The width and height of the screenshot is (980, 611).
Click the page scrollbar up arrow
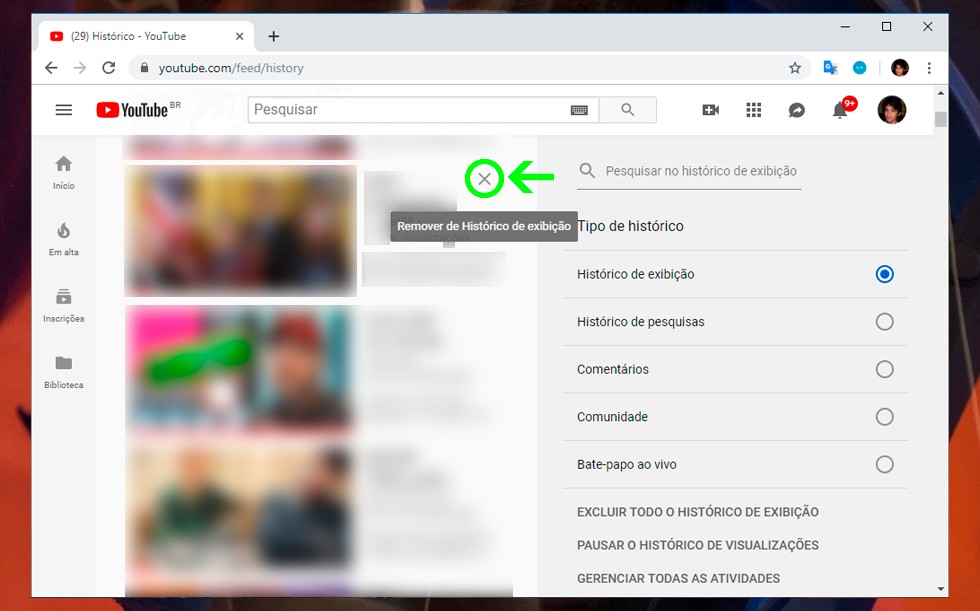tap(941, 93)
